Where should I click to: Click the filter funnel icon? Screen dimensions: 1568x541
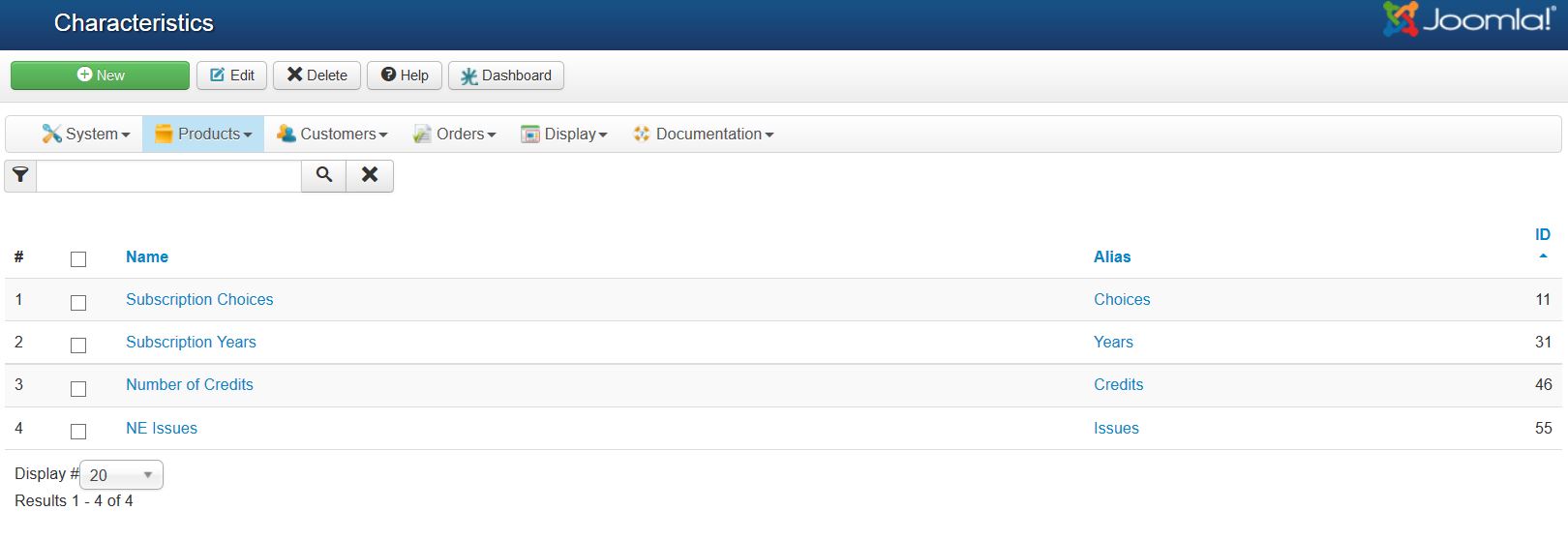[x=20, y=175]
